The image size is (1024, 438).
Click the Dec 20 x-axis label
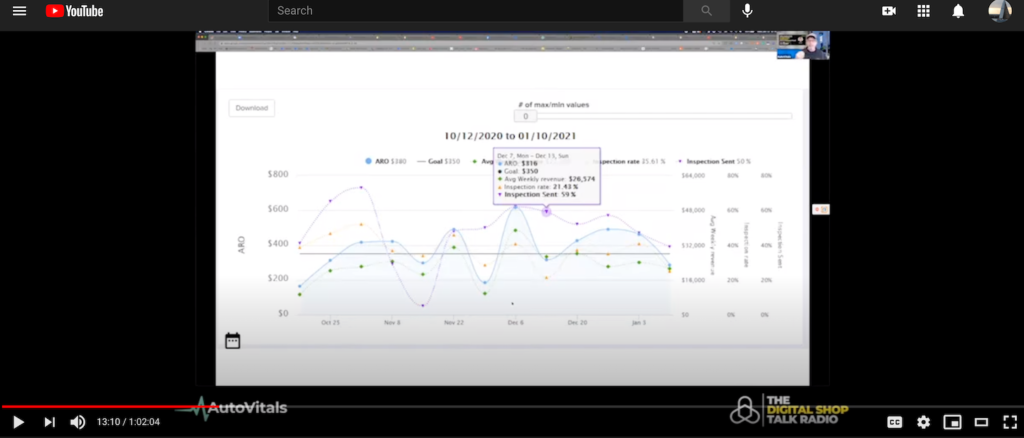pos(577,322)
